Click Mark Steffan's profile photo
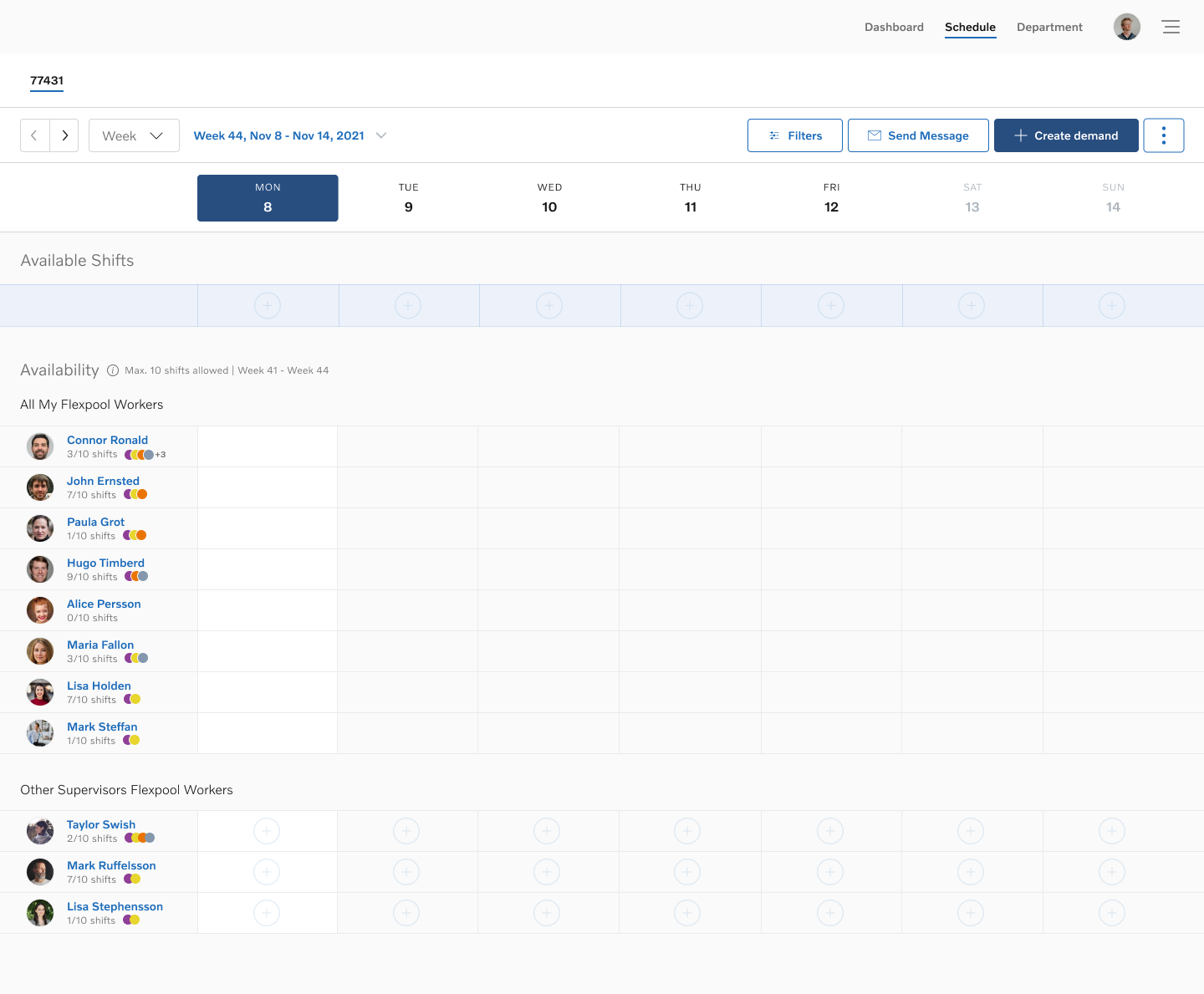The width and height of the screenshot is (1204, 994). (40, 733)
